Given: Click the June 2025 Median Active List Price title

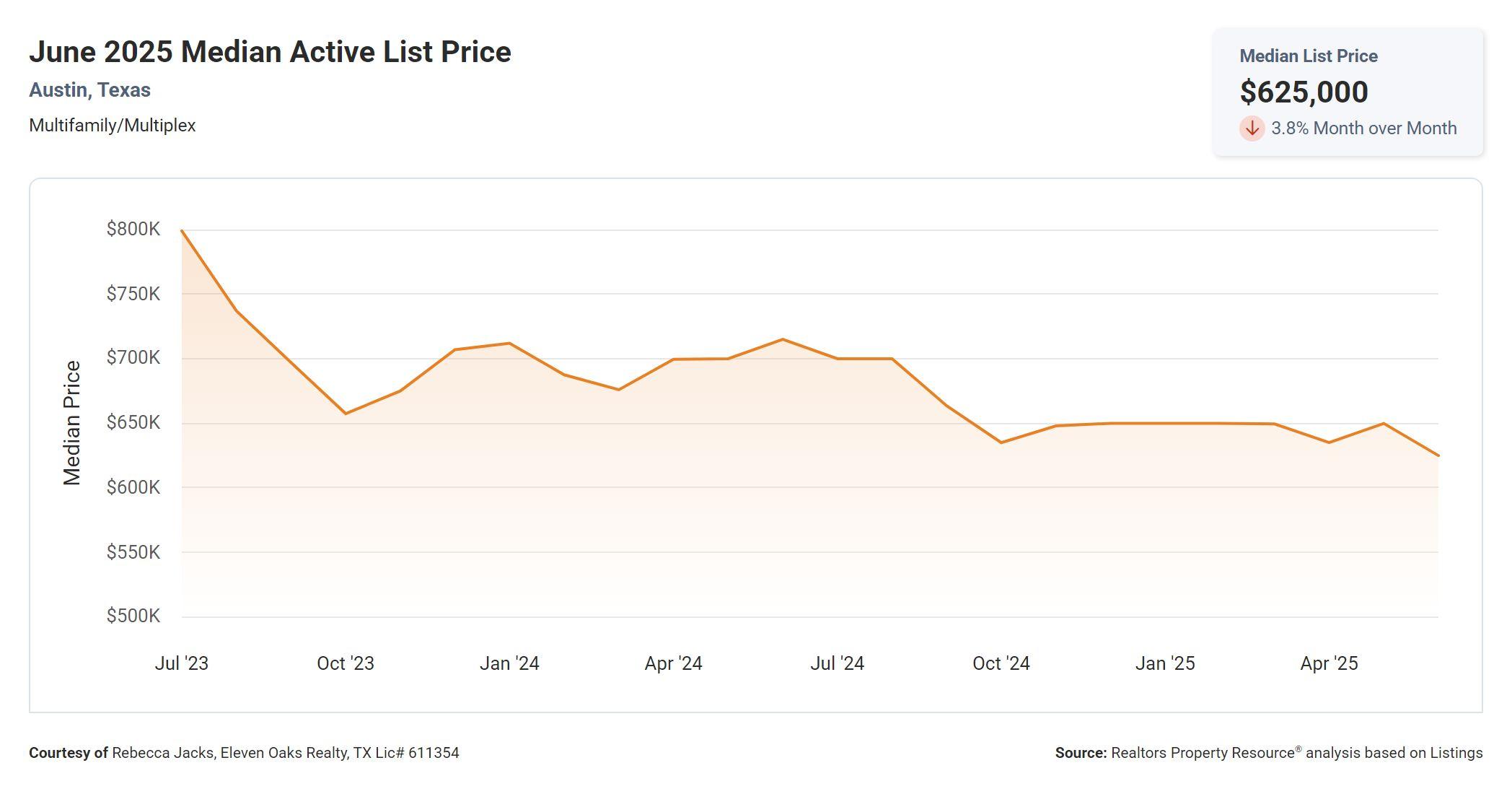Looking at the screenshot, I should (x=270, y=52).
